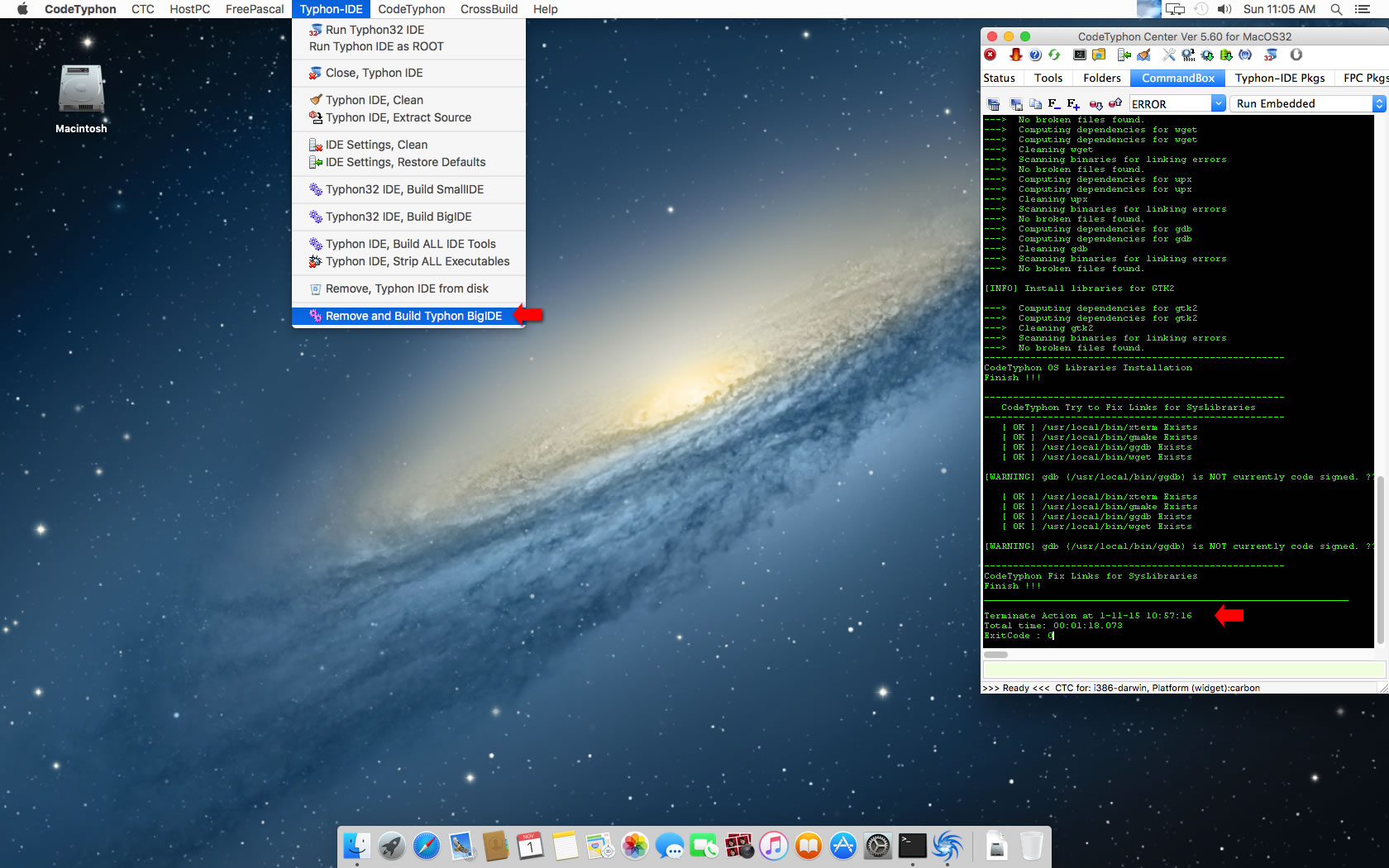Viewport: 1389px width, 868px height.
Task: Click the broom clean toolbar icon
Action: click(x=1143, y=55)
